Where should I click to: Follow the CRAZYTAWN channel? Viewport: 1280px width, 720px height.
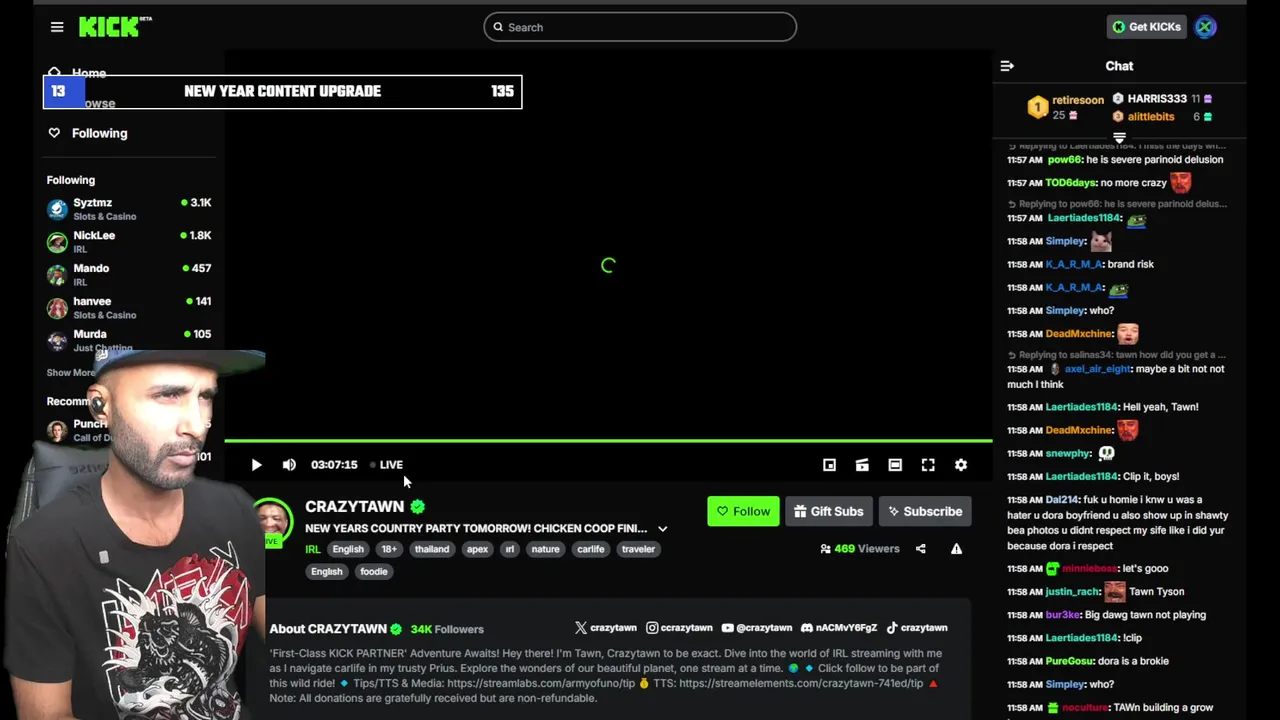tap(743, 511)
